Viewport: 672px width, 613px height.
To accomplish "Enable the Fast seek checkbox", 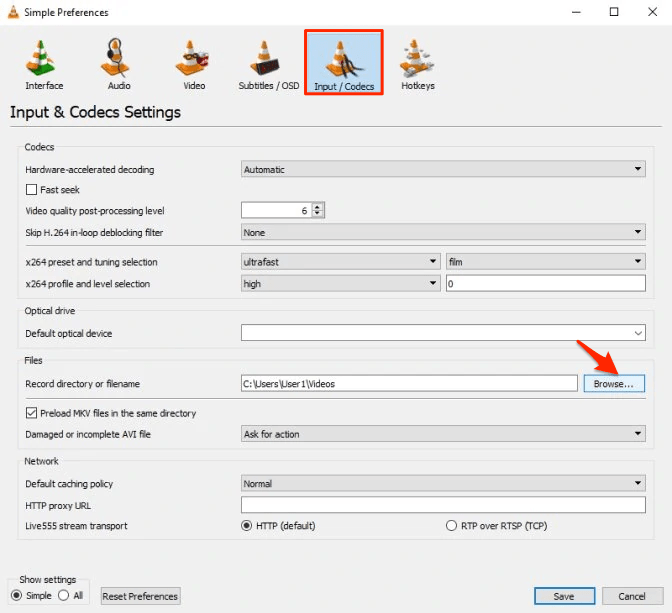I will (31, 189).
